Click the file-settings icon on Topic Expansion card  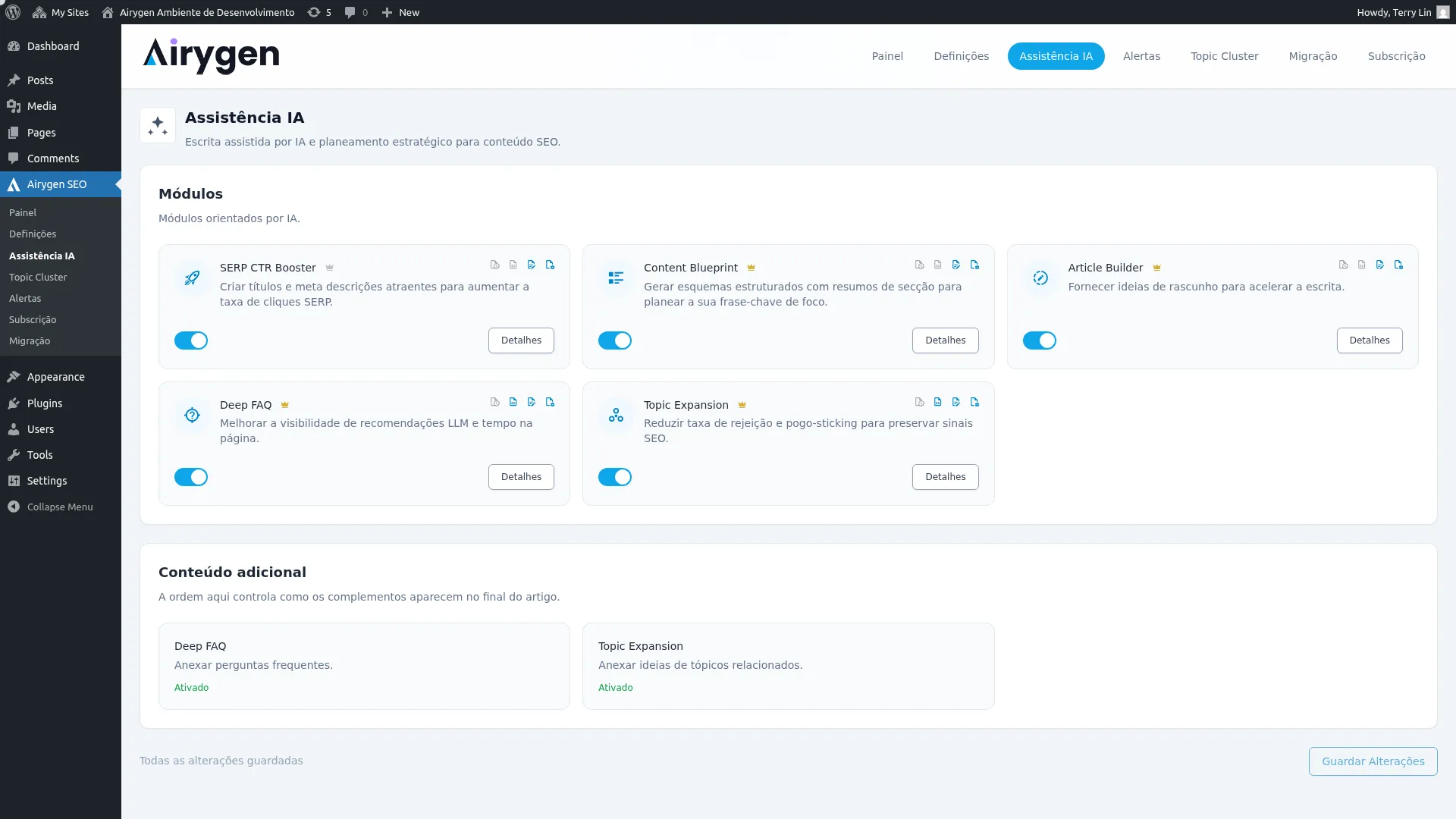click(x=974, y=402)
